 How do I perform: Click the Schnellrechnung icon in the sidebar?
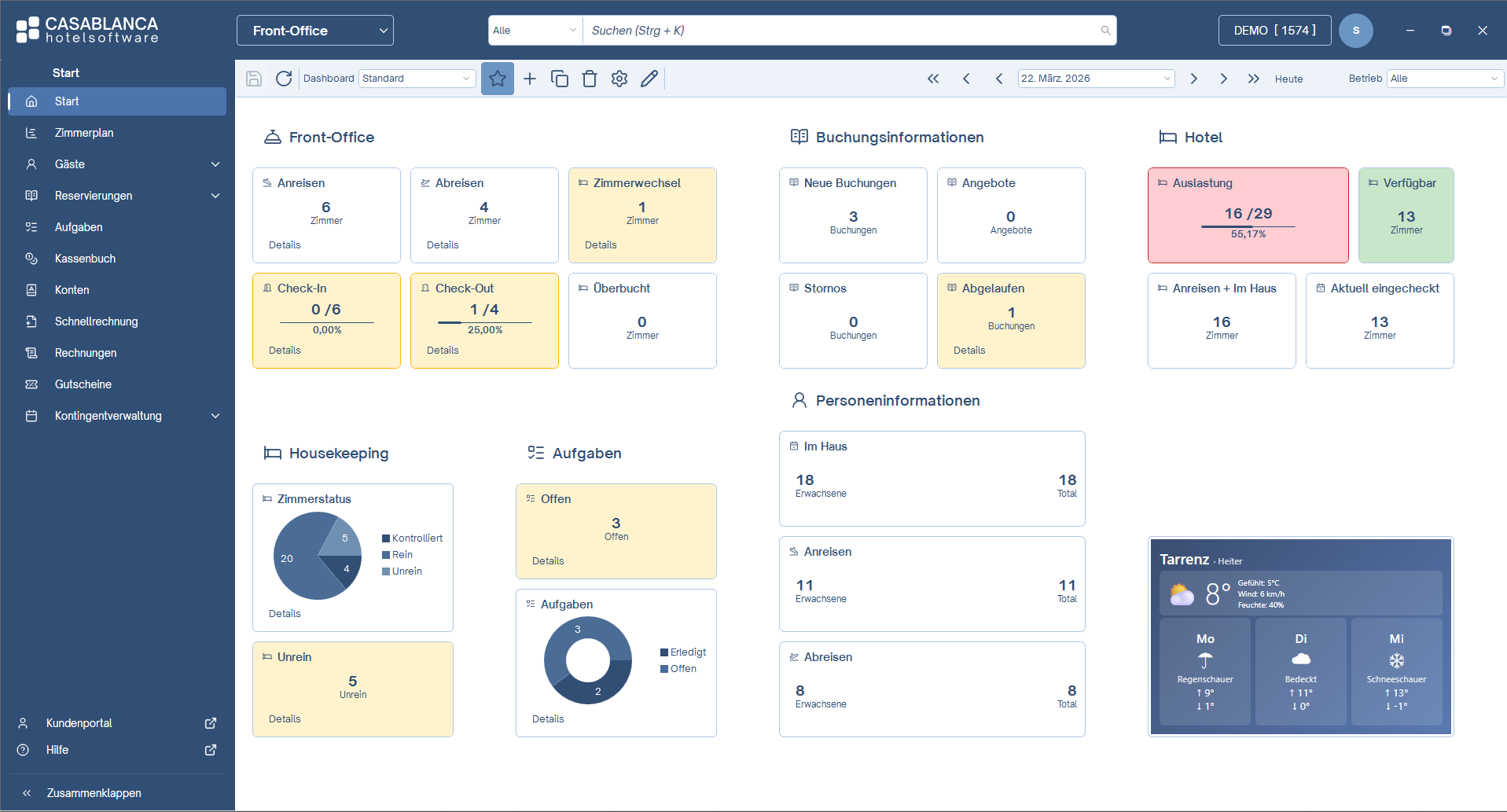31,321
